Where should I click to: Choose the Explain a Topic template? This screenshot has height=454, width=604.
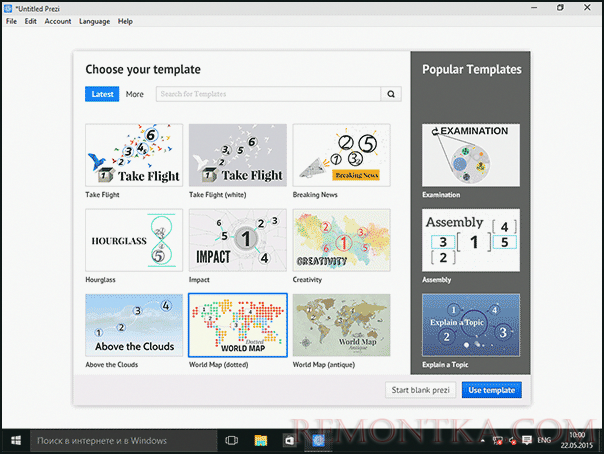(x=471, y=325)
